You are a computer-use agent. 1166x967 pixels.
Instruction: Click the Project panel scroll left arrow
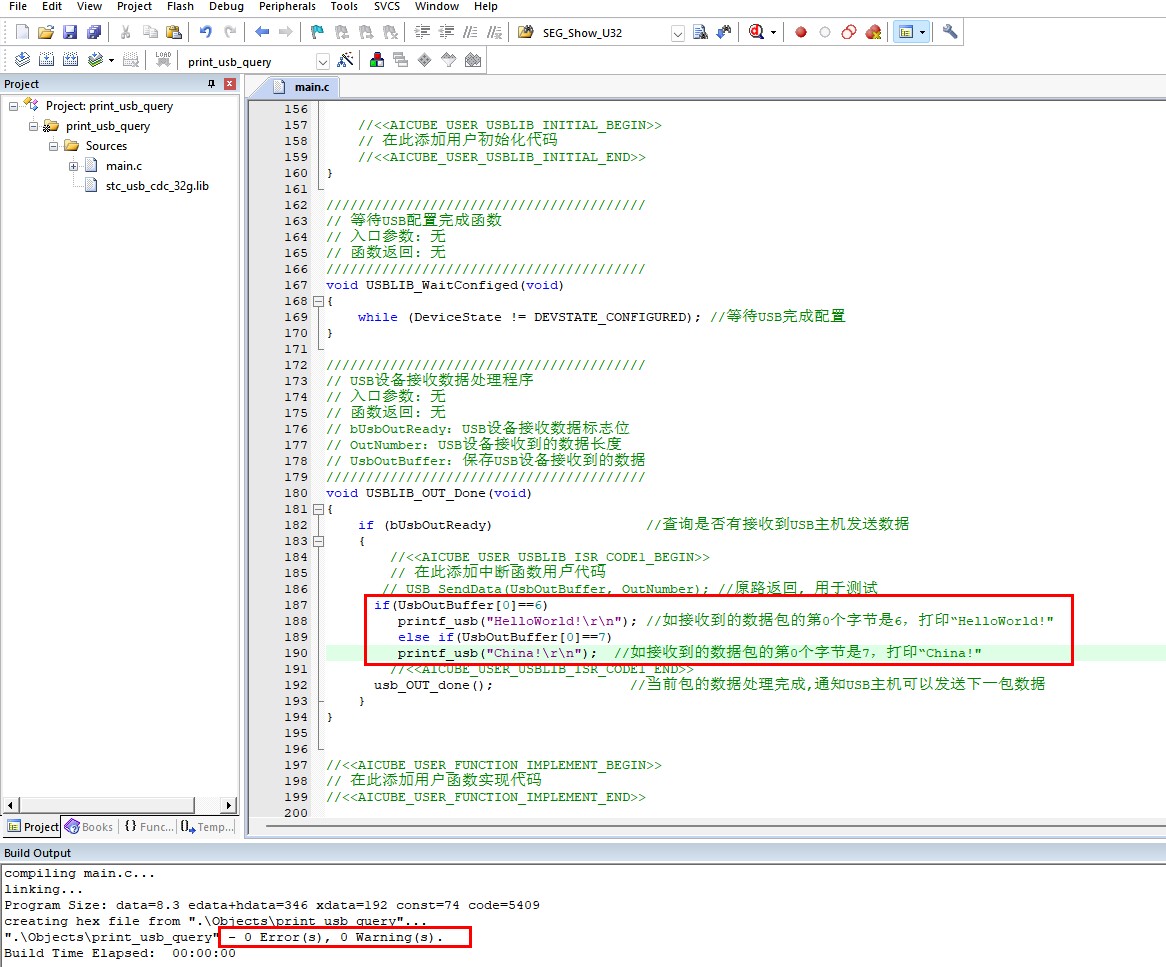(x=10, y=805)
